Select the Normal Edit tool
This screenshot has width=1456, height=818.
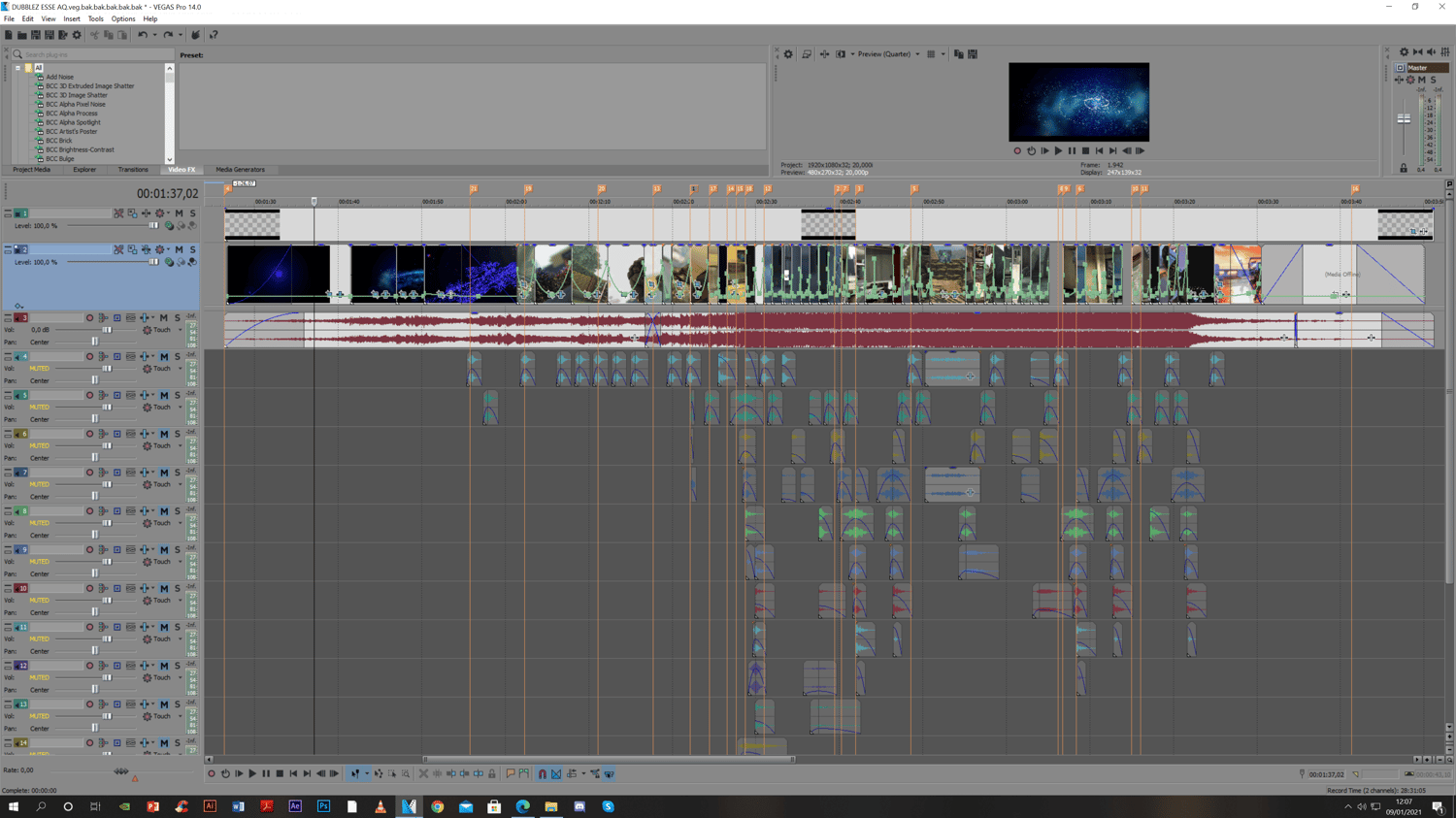click(x=355, y=774)
